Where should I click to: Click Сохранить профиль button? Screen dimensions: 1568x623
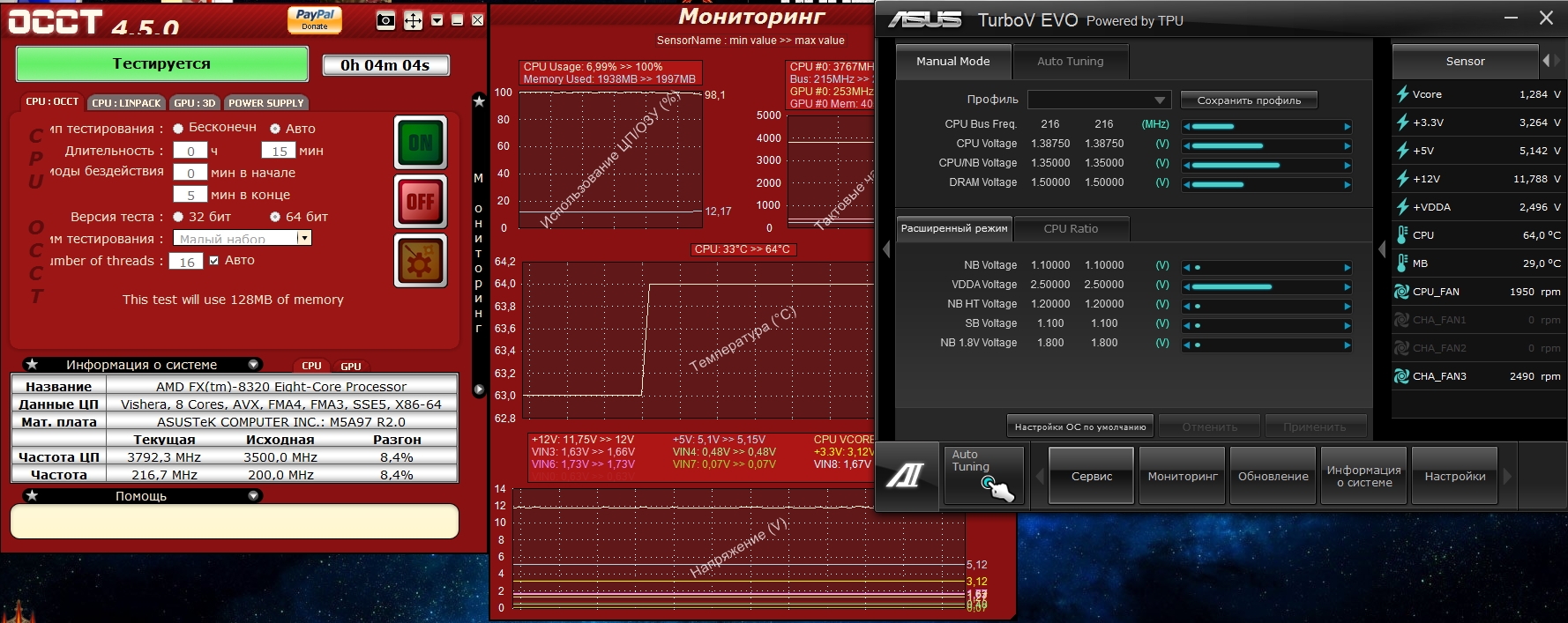coord(1249,100)
